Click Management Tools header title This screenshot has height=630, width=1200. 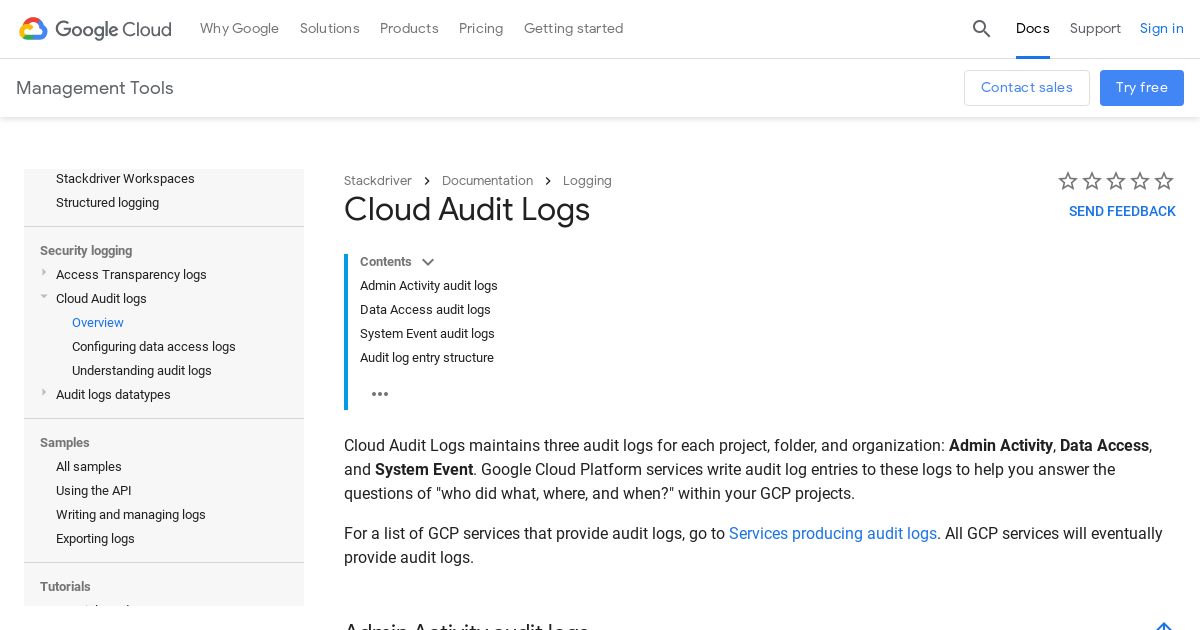pos(95,88)
